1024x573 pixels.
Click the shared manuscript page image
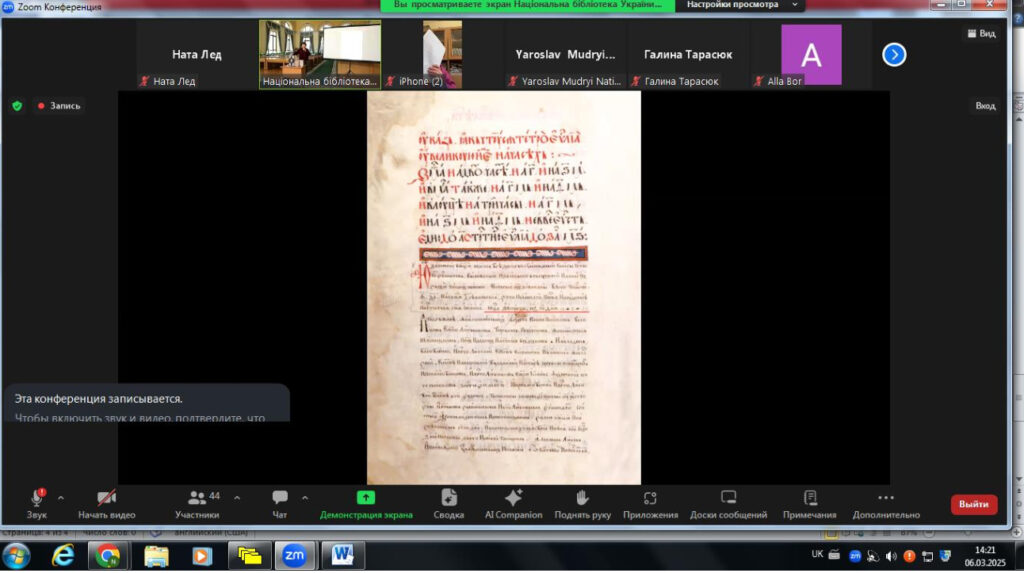(504, 287)
